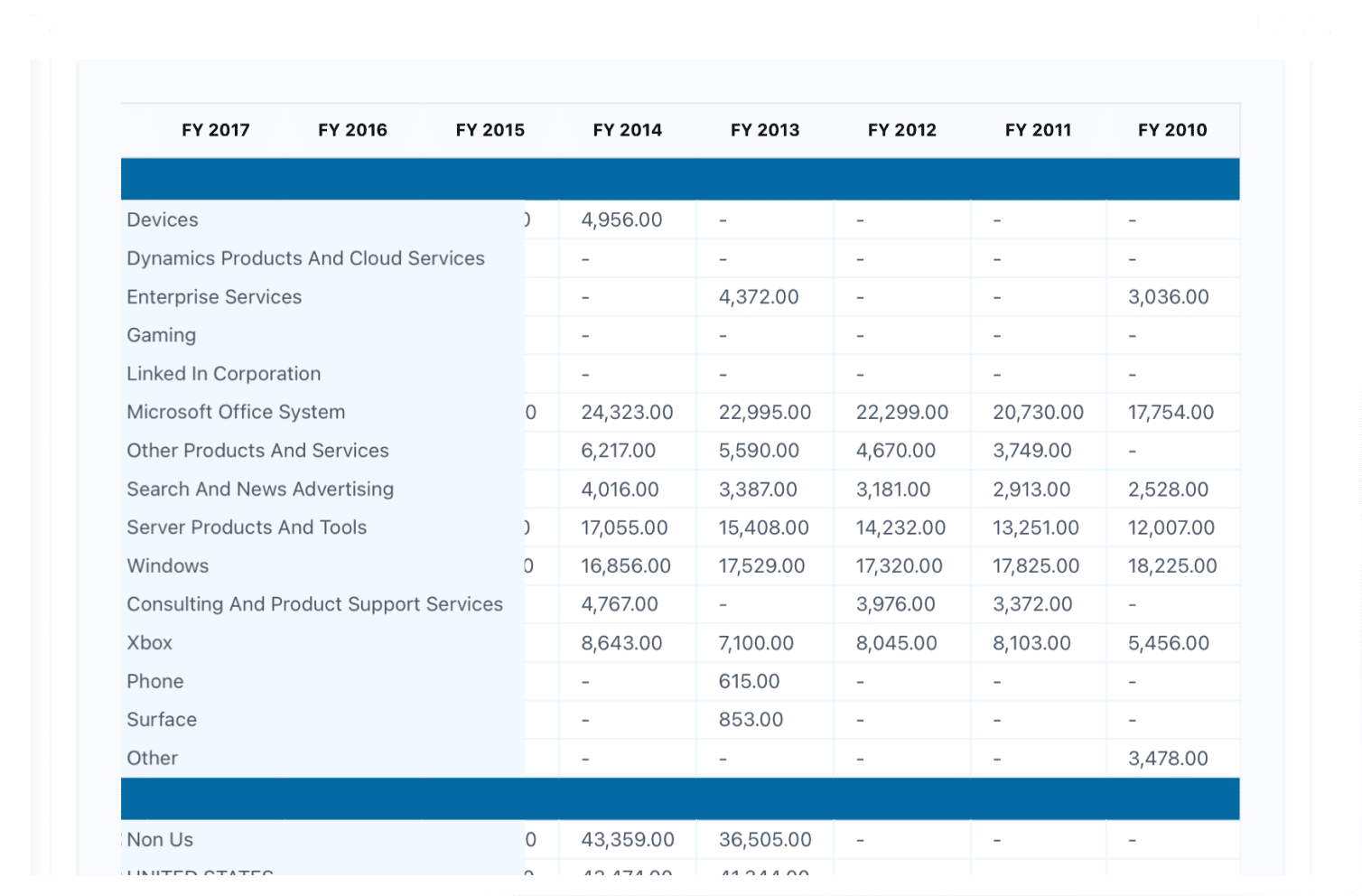Select Server Products And Tools row label
This screenshot has height=896, width=1362.
247,527
